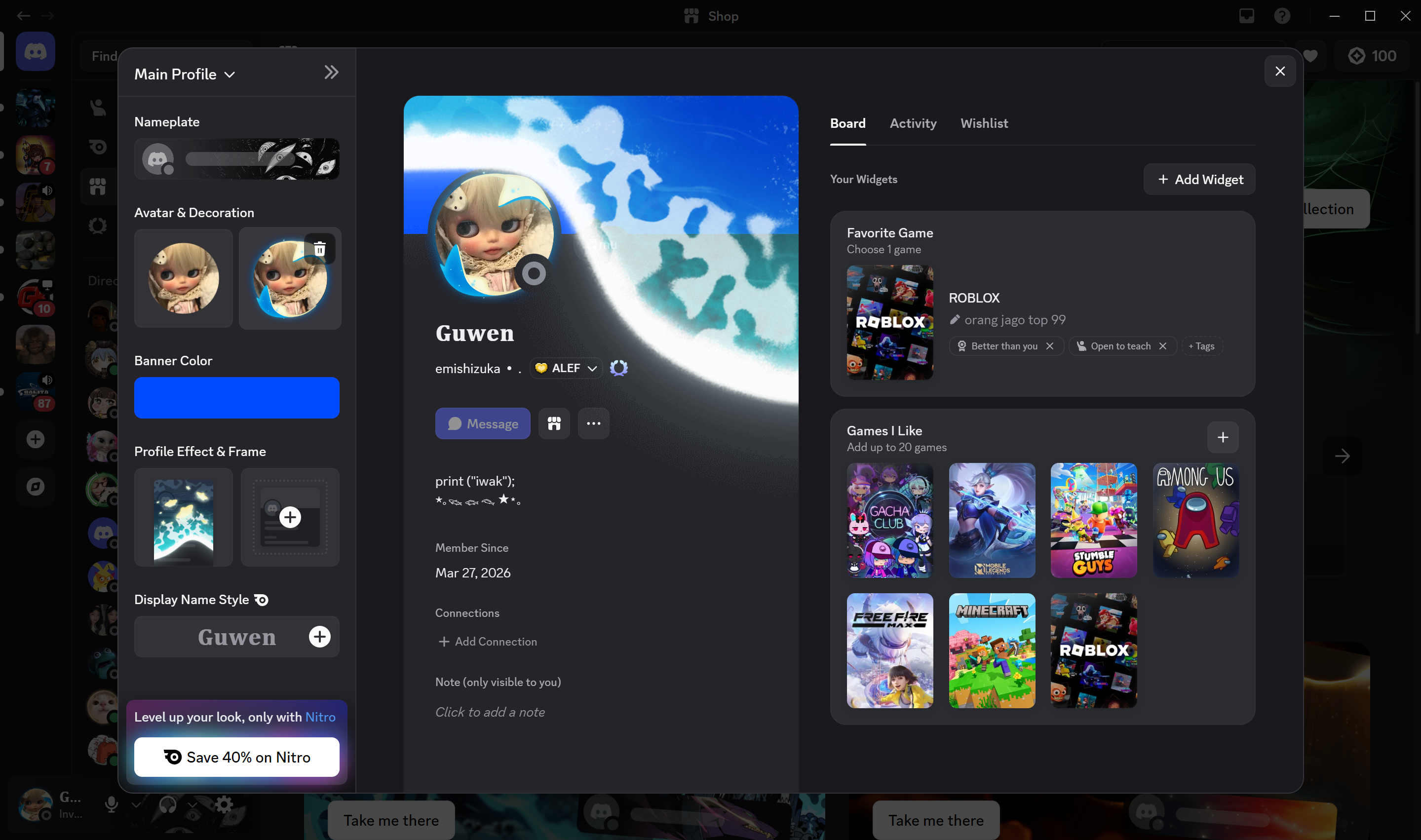
Task: Open shop icon button next to Message
Action: (554, 423)
